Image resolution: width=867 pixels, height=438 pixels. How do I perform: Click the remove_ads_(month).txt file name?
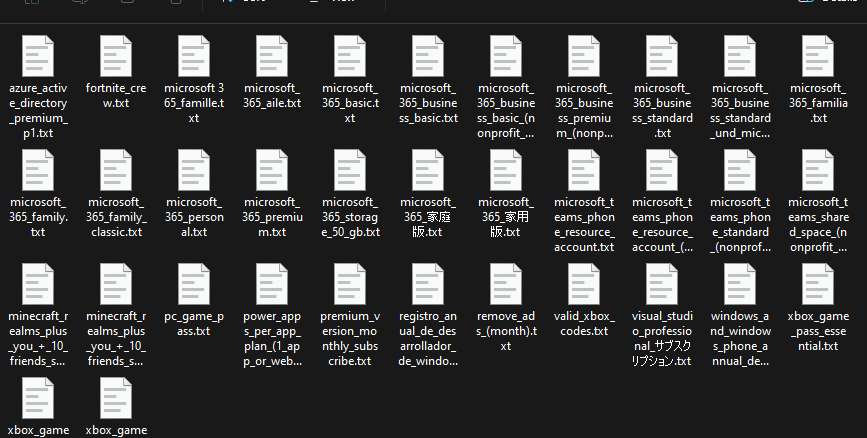pyautogui.click(x=506, y=331)
